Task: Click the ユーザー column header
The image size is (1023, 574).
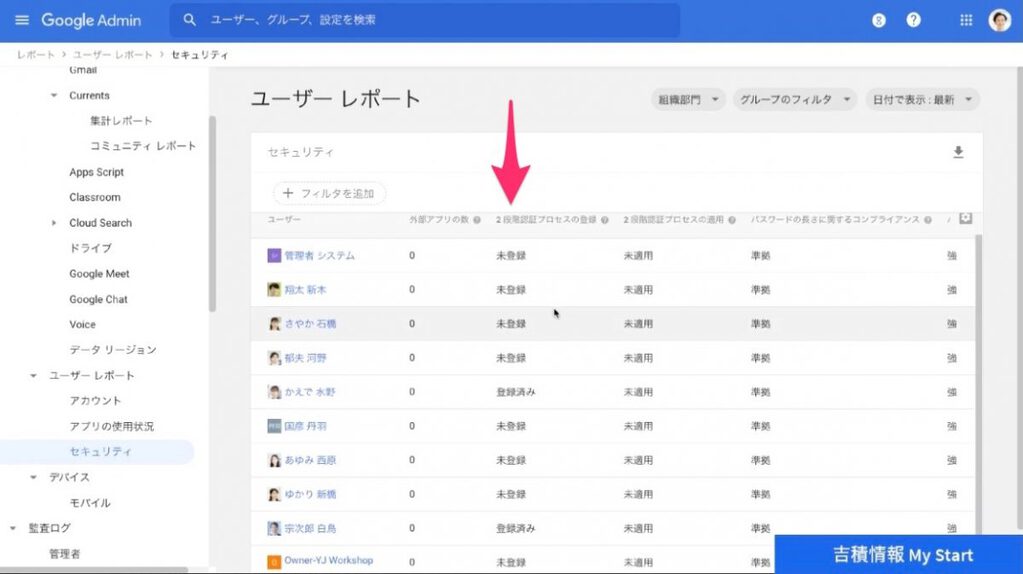Action: click(284, 220)
